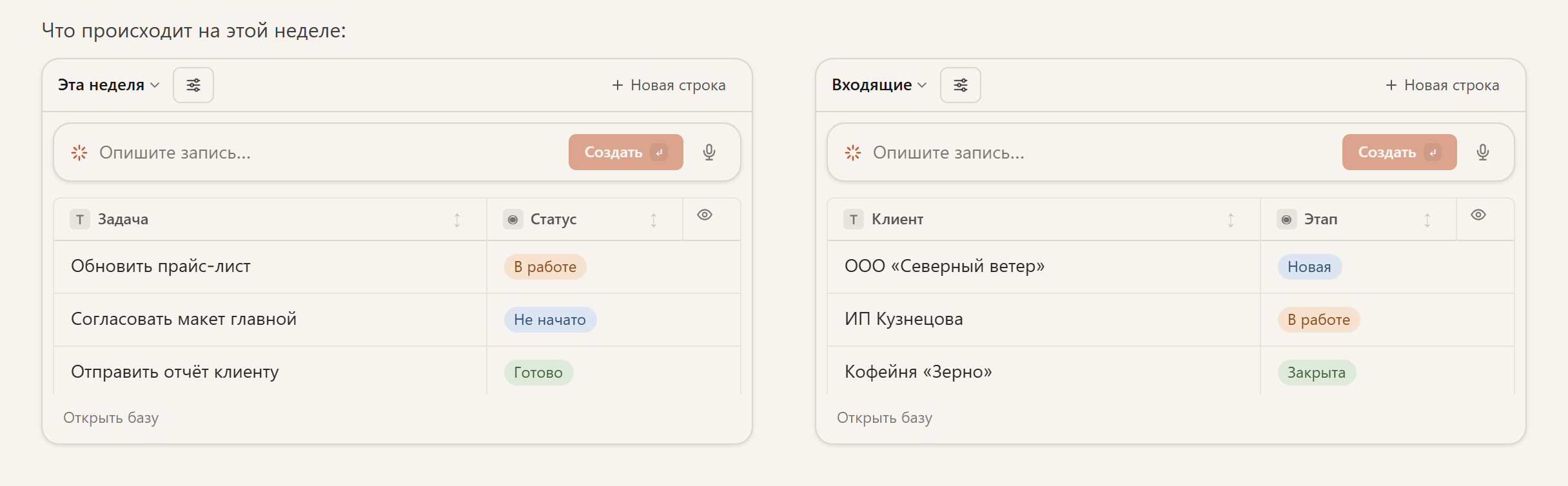Viewport: 1568px width, 486px height.
Task: Start voice input in Входящие panel
Action: [x=1483, y=152]
